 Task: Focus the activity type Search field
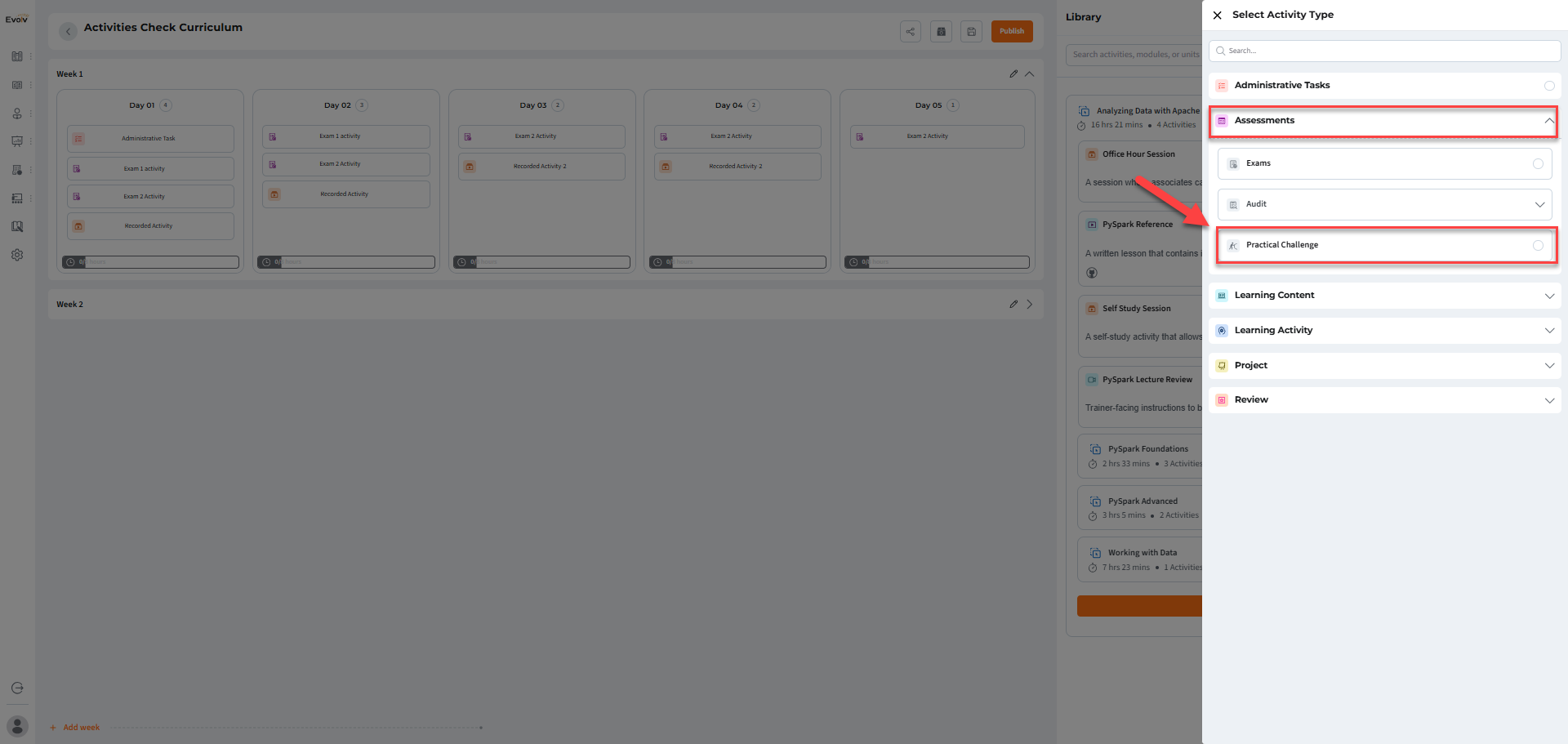pyautogui.click(x=1384, y=51)
